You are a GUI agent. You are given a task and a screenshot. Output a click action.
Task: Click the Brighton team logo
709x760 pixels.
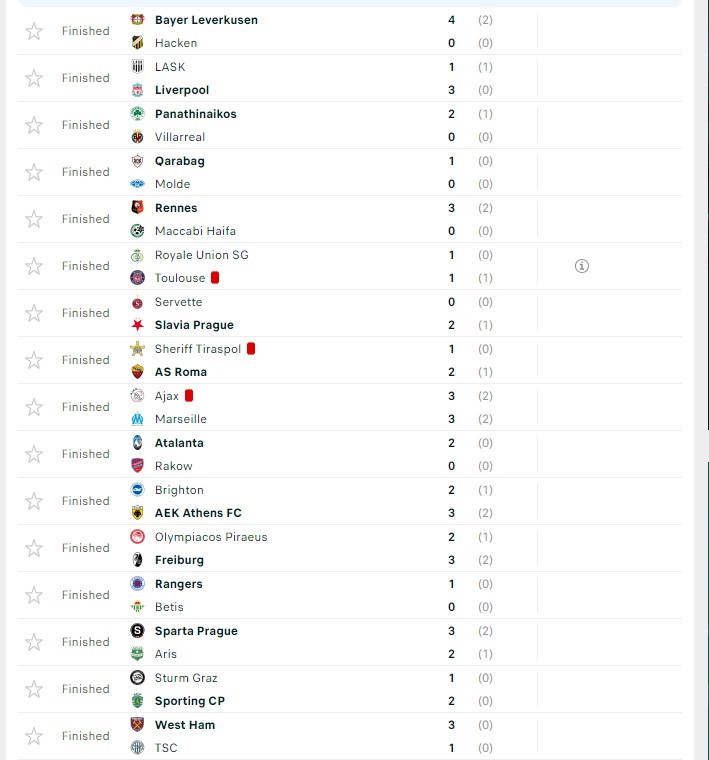[137, 490]
